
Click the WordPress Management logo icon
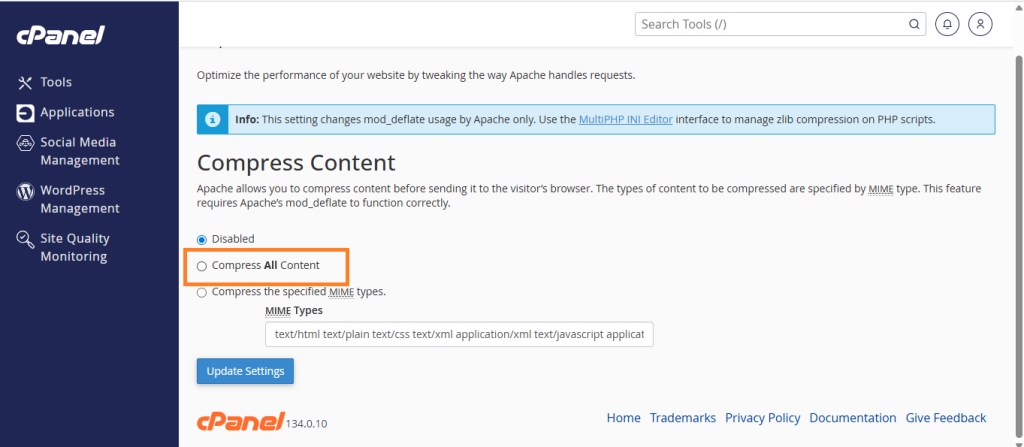click(25, 191)
